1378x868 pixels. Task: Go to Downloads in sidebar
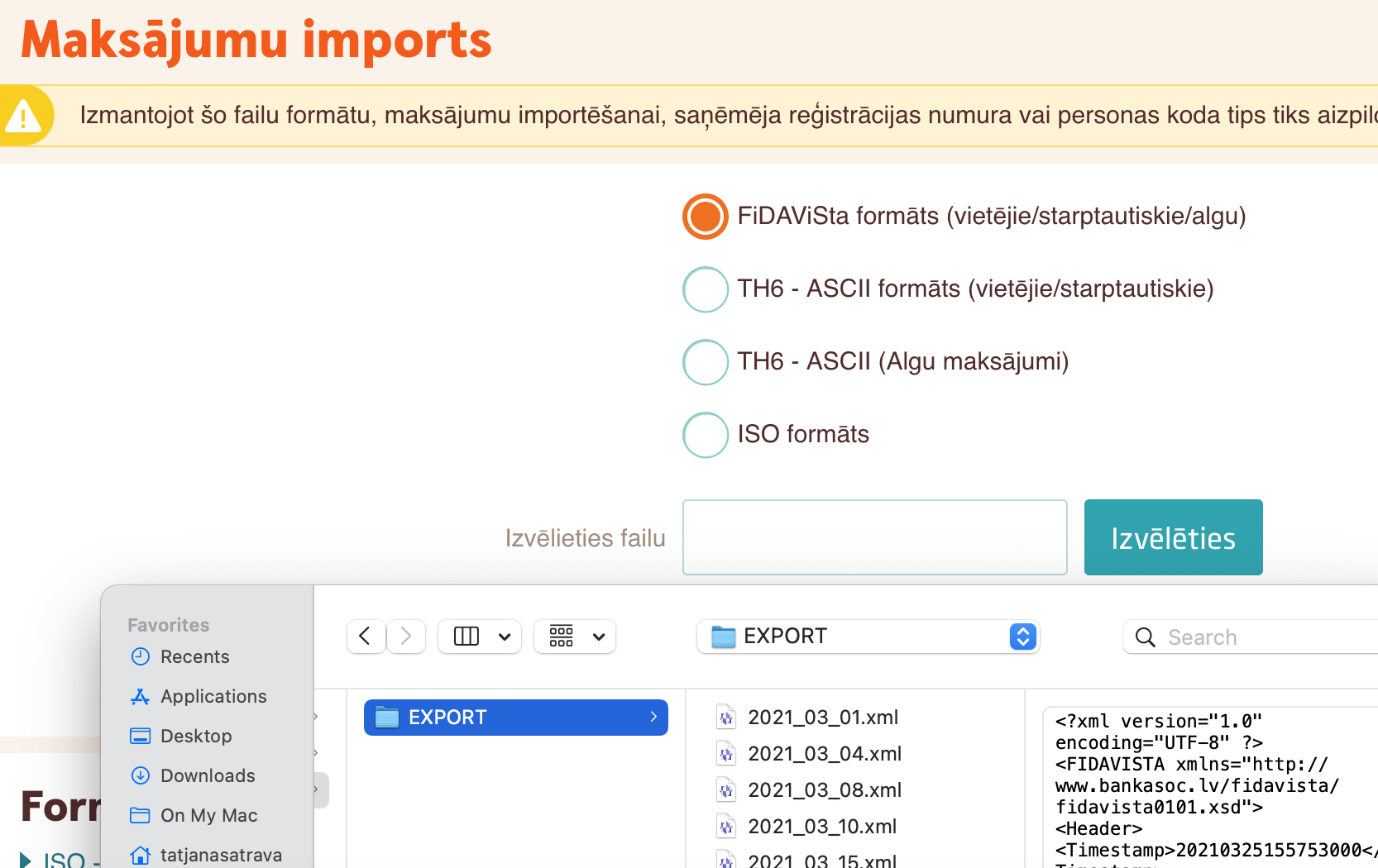(208, 776)
